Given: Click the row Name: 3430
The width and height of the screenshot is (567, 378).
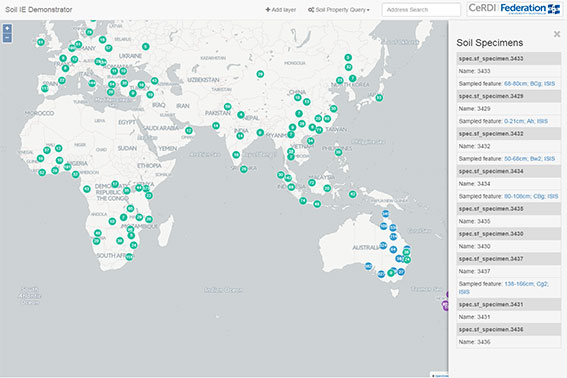Looking at the screenshot, I should tap(509, 246).
